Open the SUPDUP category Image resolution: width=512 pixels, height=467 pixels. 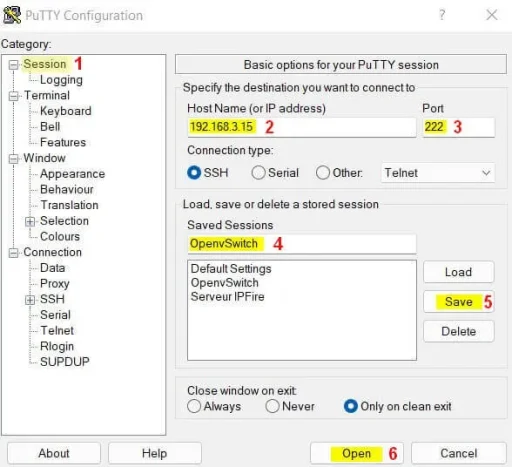[65, 362]
